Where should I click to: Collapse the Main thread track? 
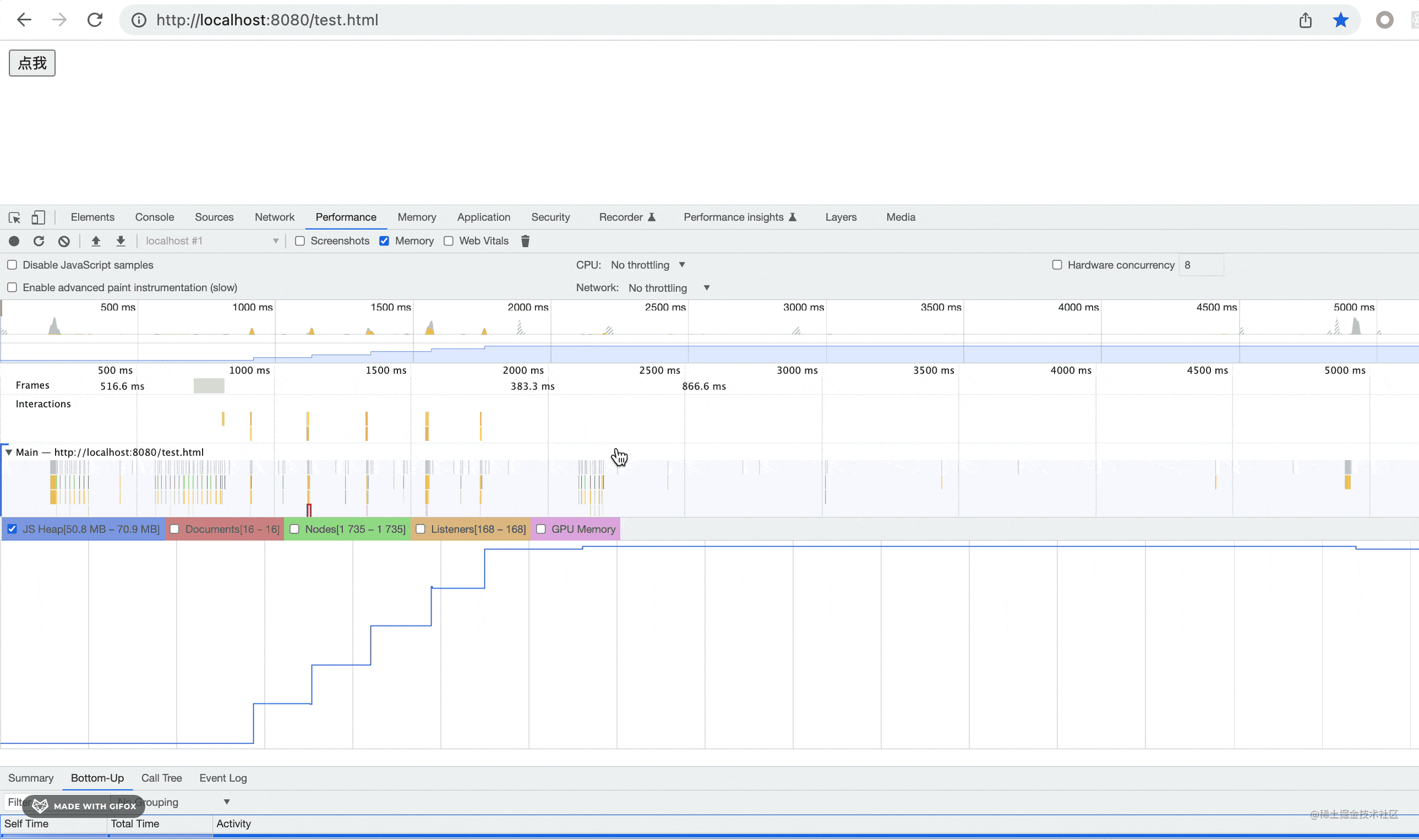point(8,452)
